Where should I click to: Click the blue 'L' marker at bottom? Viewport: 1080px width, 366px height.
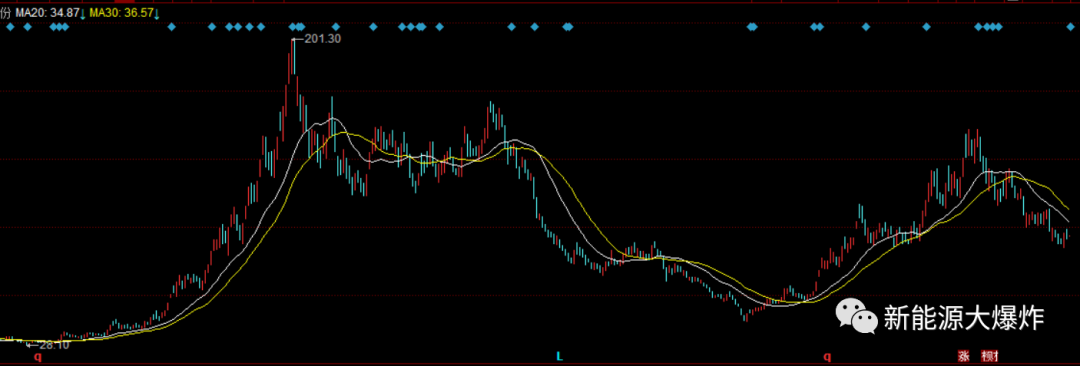[559, 356]
